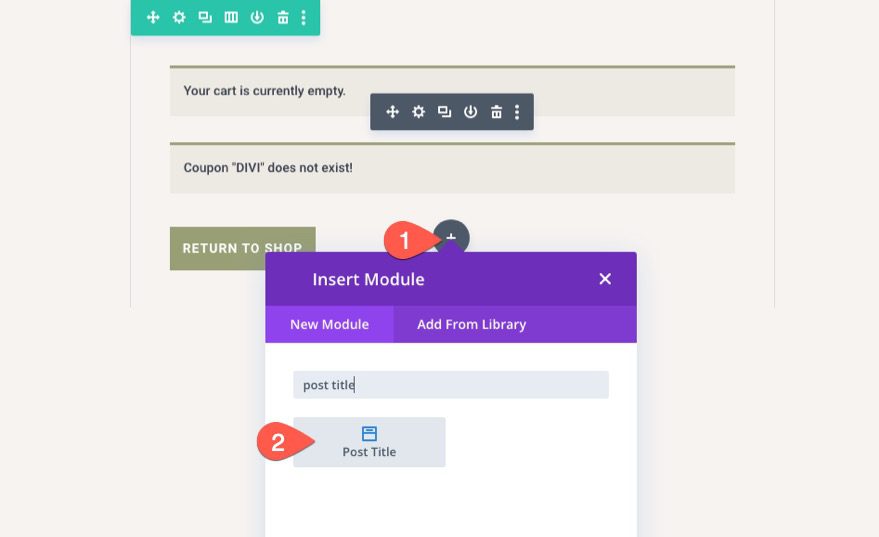Image resolution: width=879 pixels, height=537 pixels.
Task: Open more options dots in dark module toolbar
Action: (x=517, y=112)
